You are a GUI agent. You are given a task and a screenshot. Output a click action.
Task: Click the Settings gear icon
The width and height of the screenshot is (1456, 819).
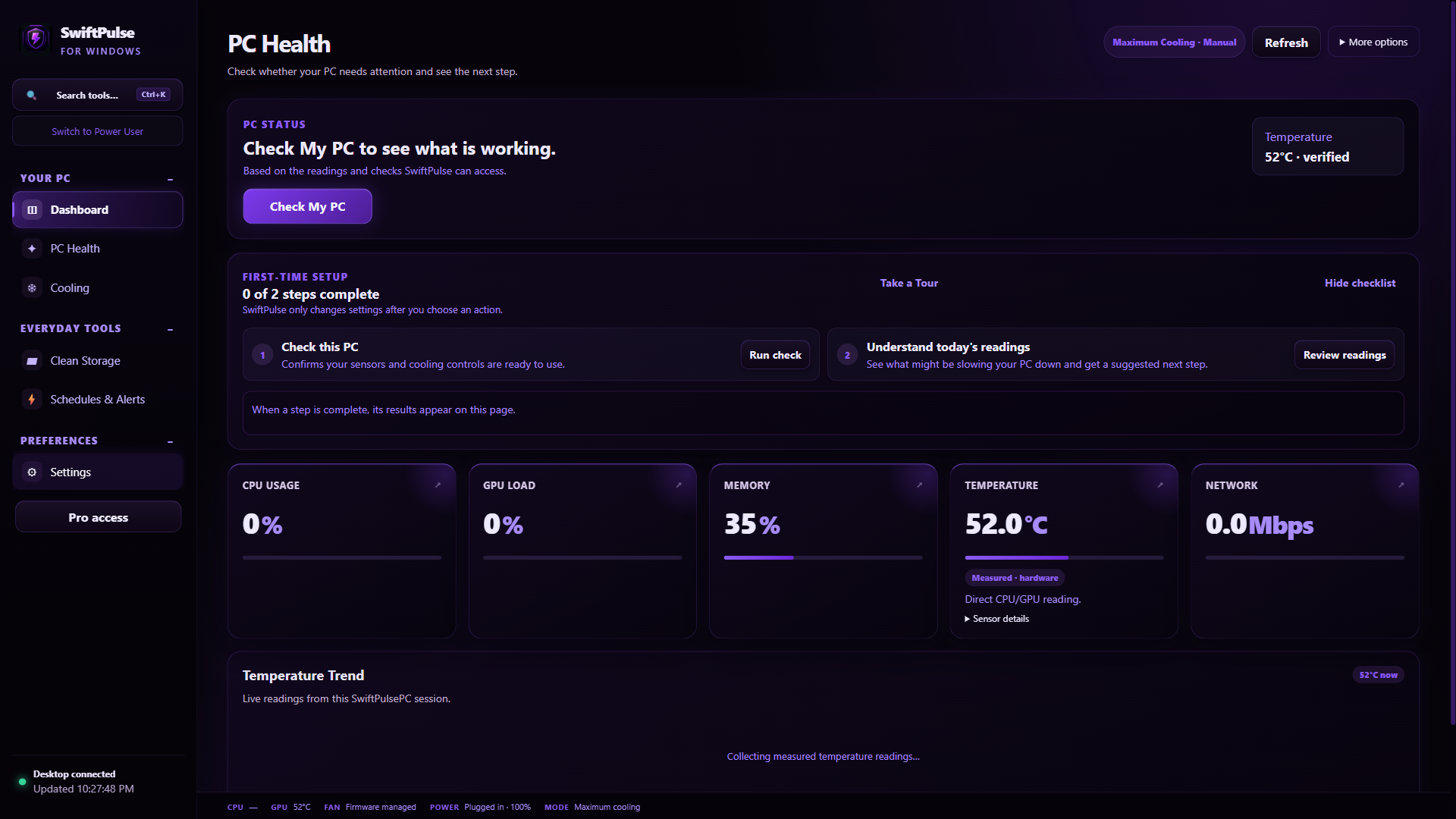(32, 472)
